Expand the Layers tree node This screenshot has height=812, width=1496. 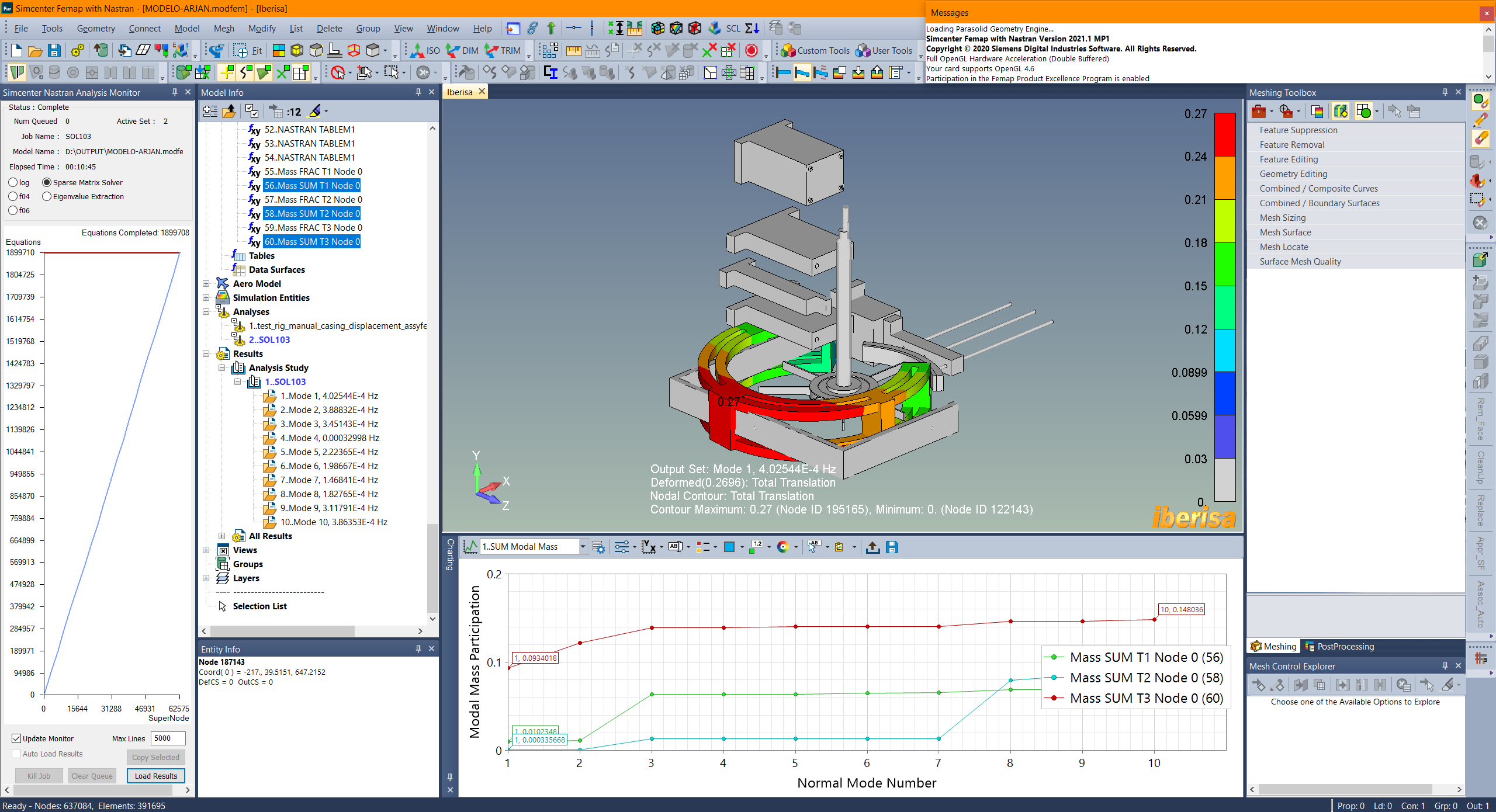click(206, 578)
